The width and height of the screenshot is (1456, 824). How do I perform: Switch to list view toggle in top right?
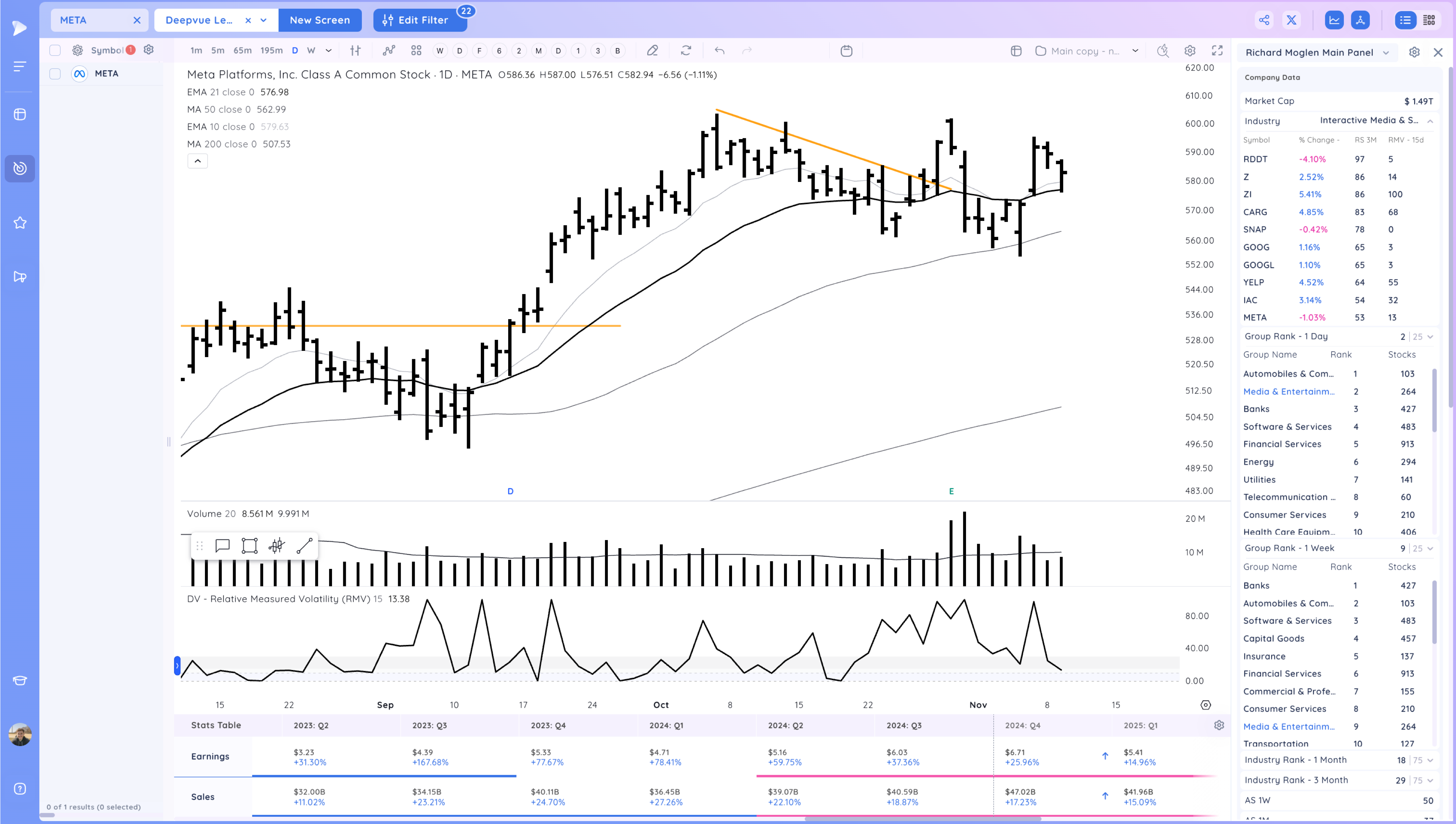(x=1405, y=20)
